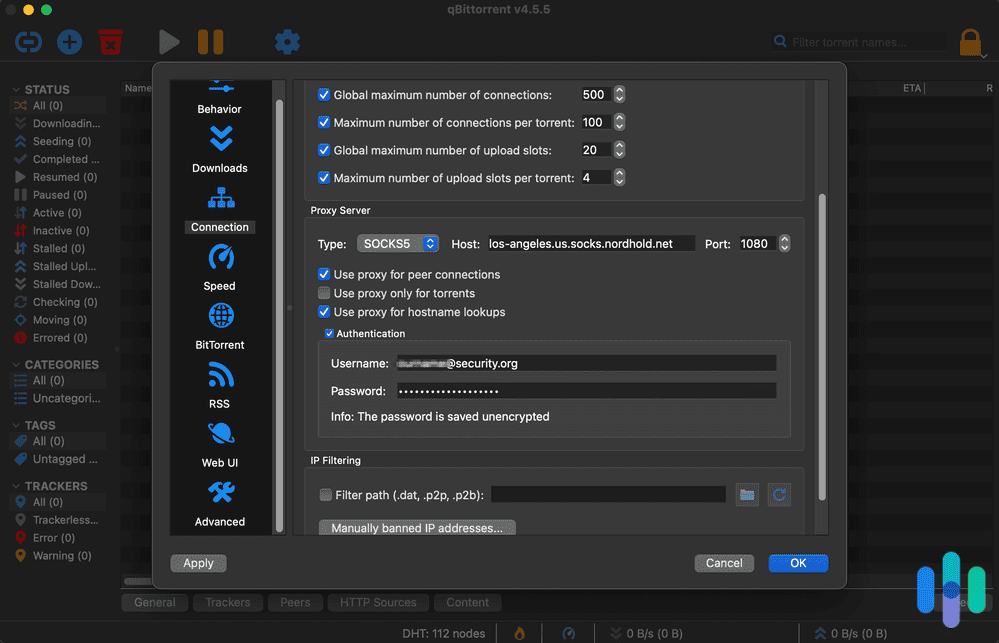The width and height of the screenshot is (999, 643).
Task: Open the Advanced settings page
Action: coord(219,503)
